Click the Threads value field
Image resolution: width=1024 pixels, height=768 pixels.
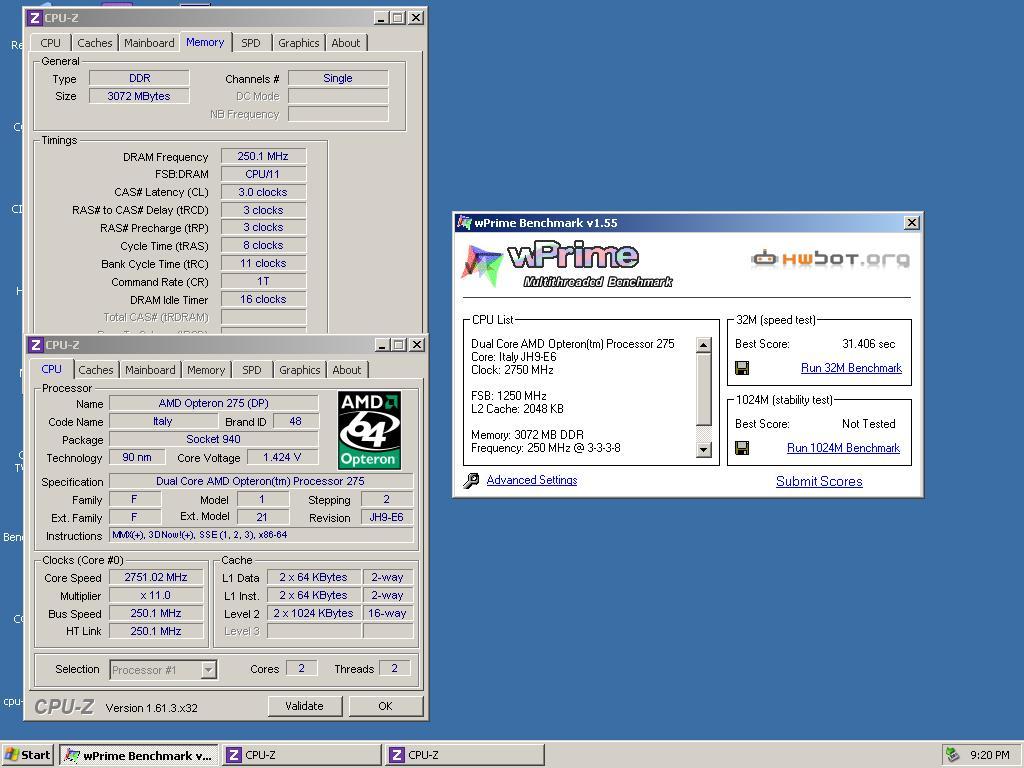click(394, 668)
